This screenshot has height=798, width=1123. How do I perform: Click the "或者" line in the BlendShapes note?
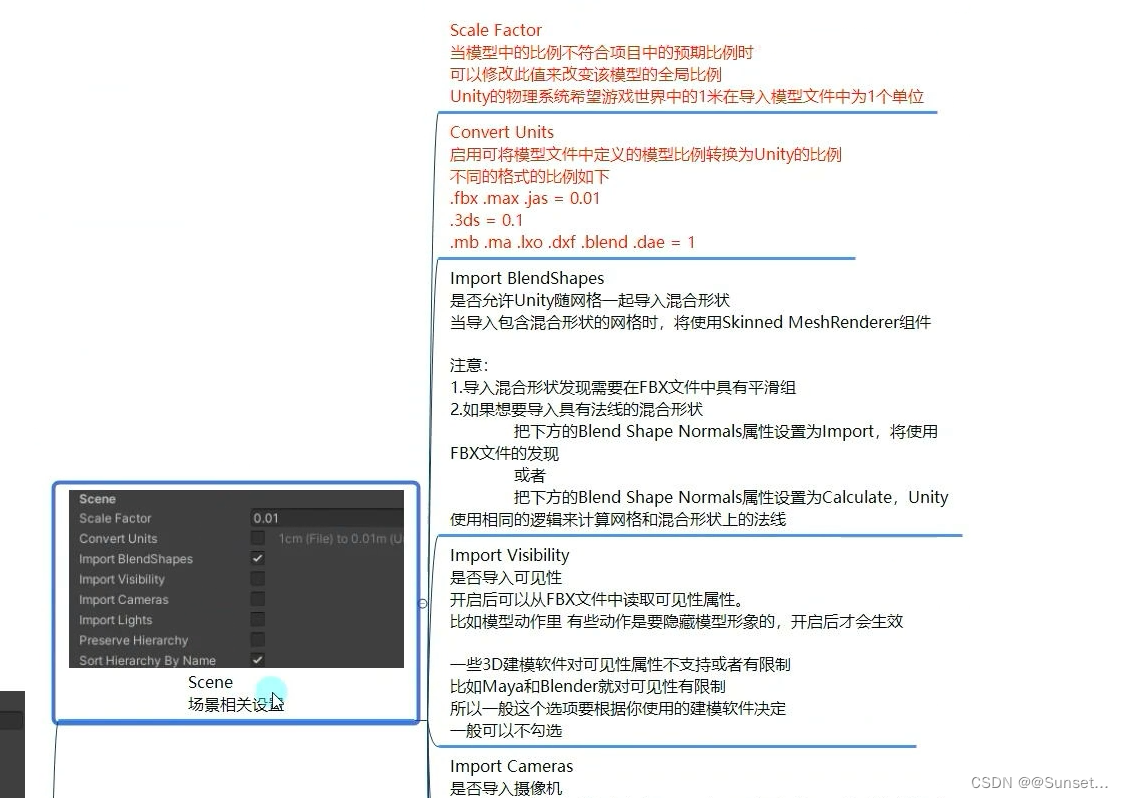click(x=529, y=475)
